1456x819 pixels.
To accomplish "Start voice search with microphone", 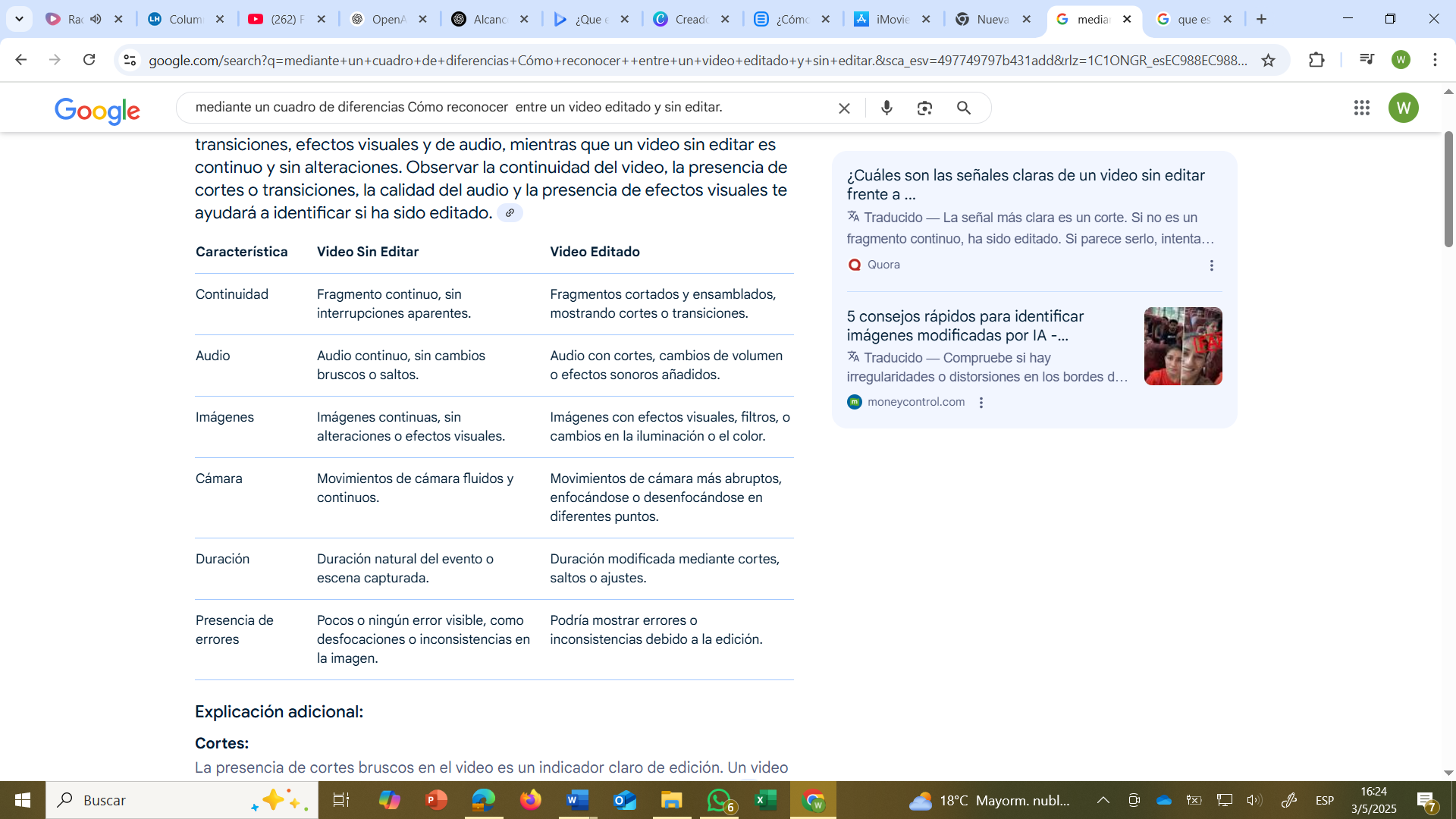I will pyautogui.click(x=886, y=108).
